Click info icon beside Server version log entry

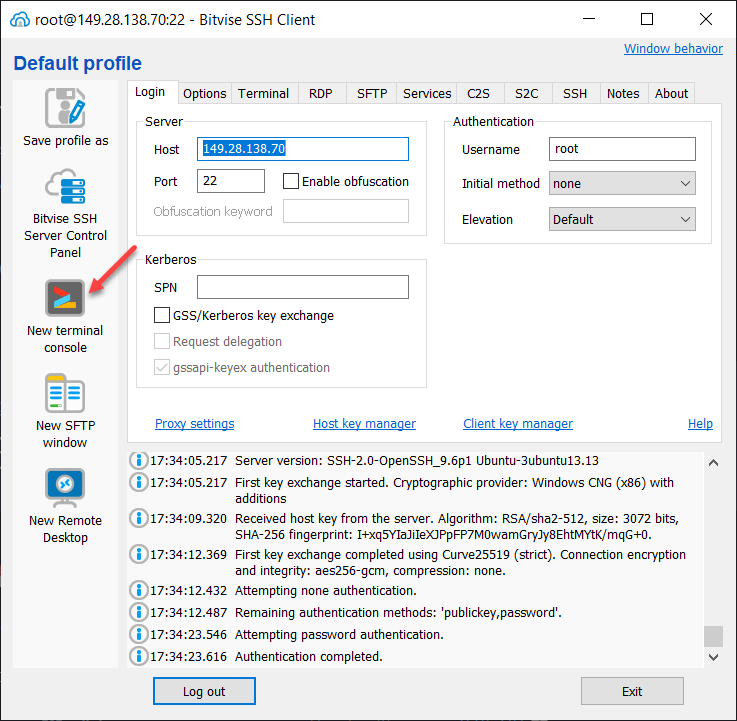point(139,461)
